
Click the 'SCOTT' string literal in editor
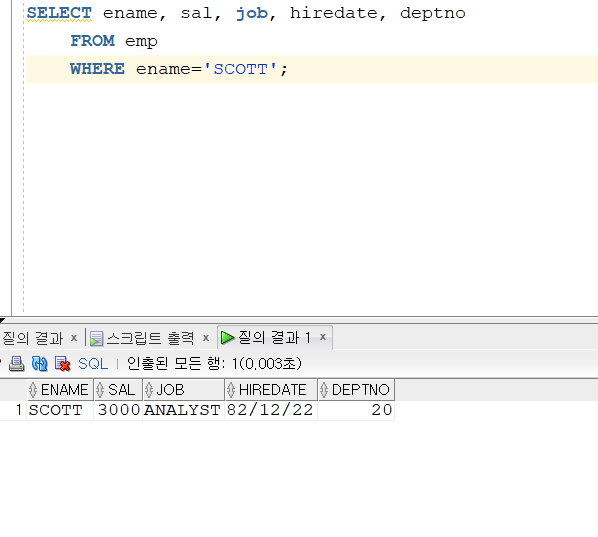pyautogui.click(x=241, y=69)
